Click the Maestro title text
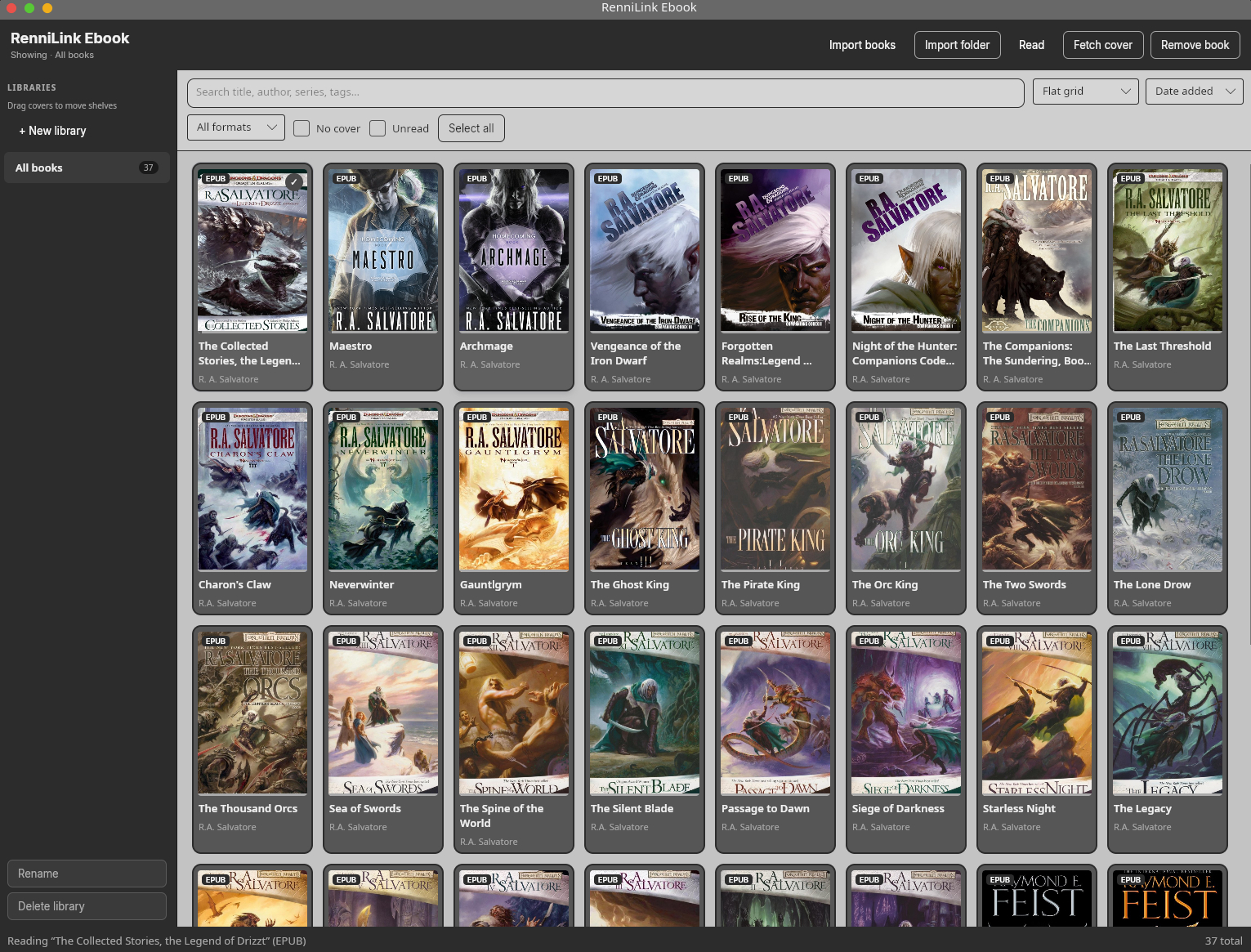 (351, 346)
